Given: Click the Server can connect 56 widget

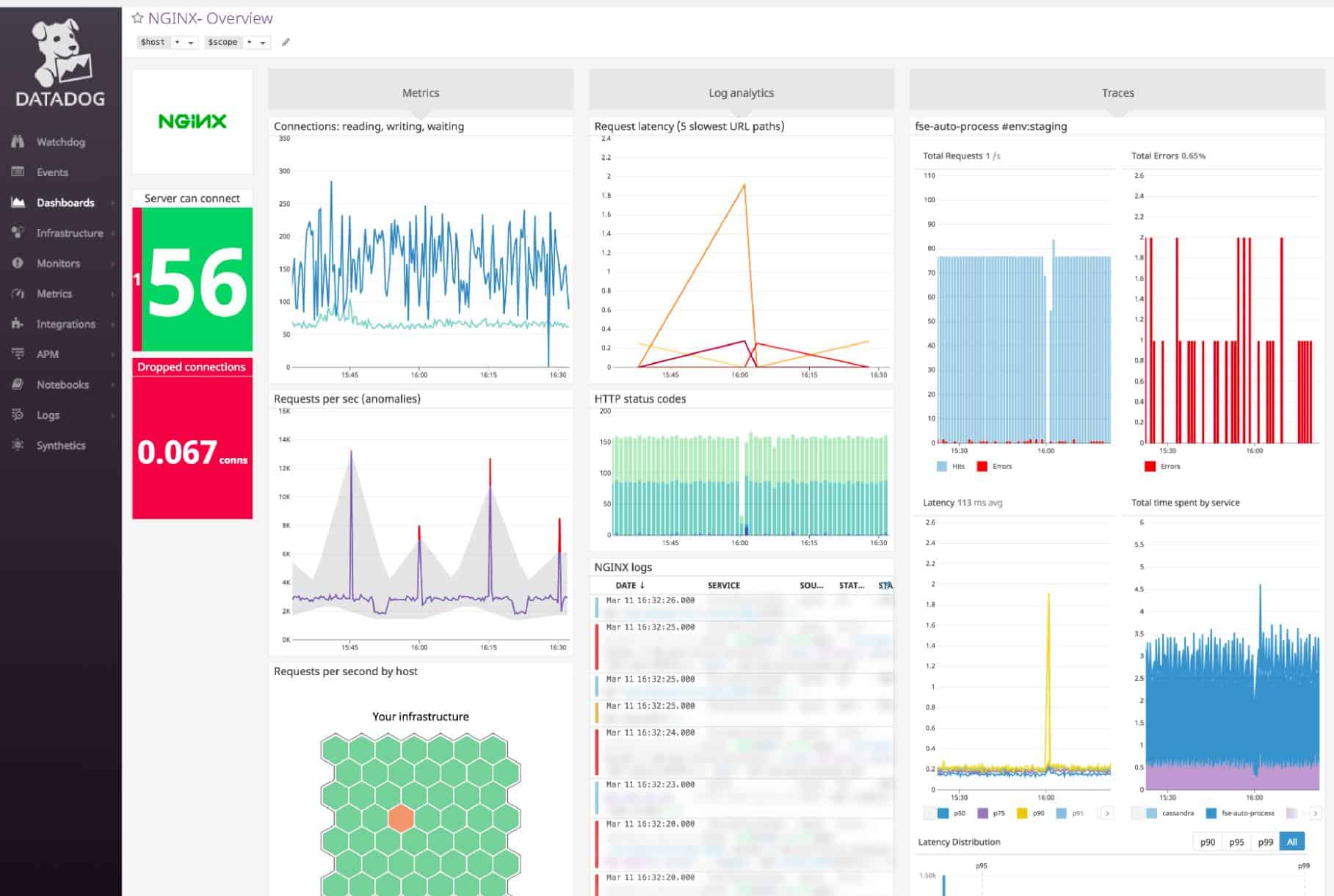Looking at the screenshot, I should 192,270.
